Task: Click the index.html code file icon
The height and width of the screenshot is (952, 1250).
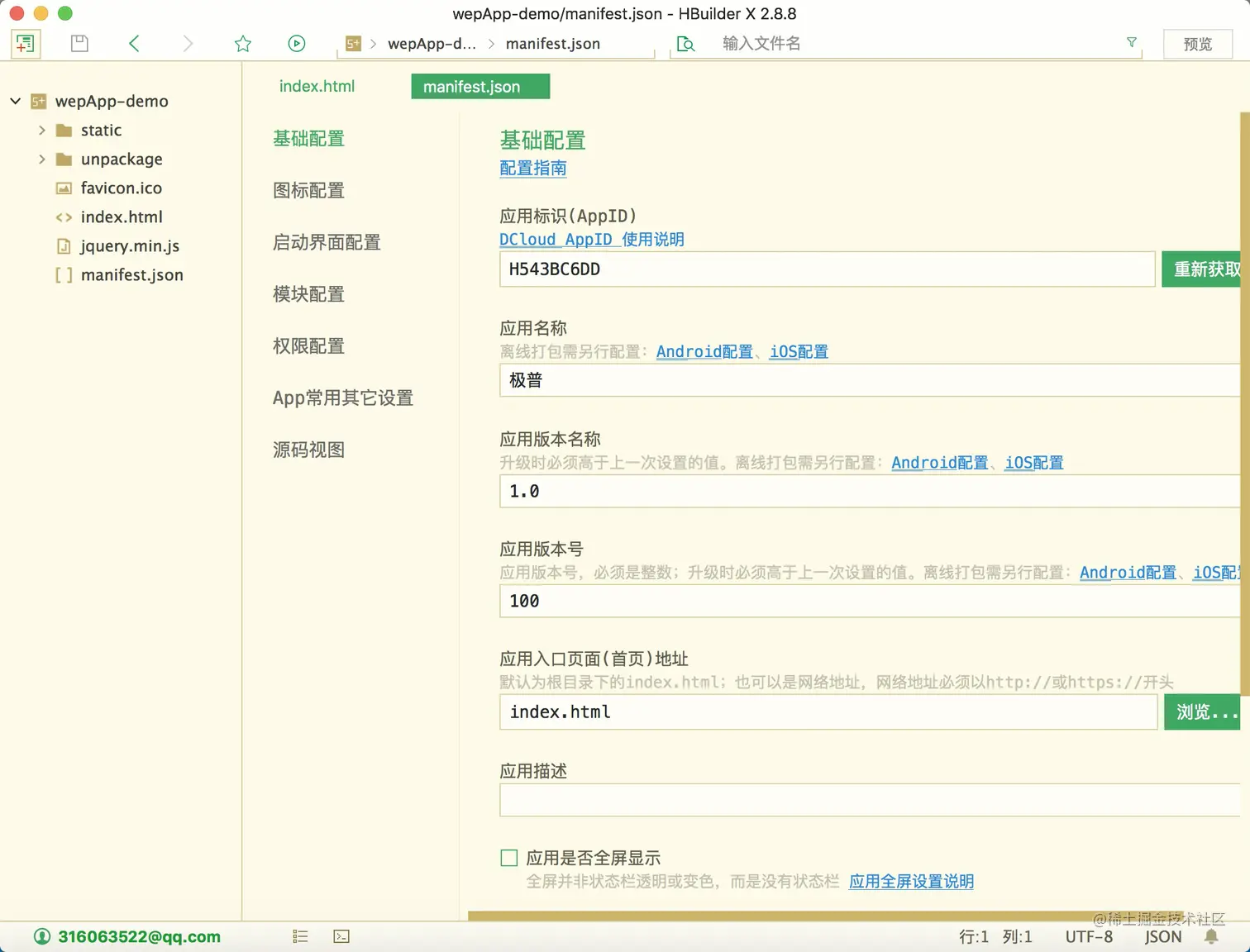Action: pyautogui.click(x=64, y=217)
